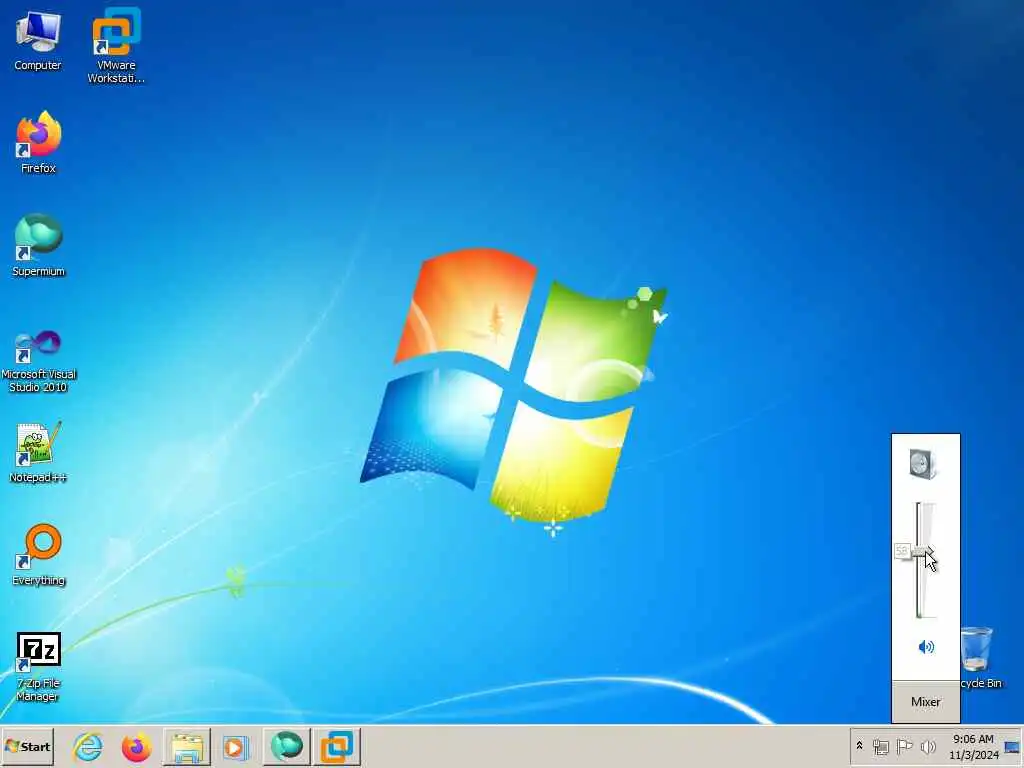Open Supermium from the taskbar
1024x768 pixels.
point(287,746)
